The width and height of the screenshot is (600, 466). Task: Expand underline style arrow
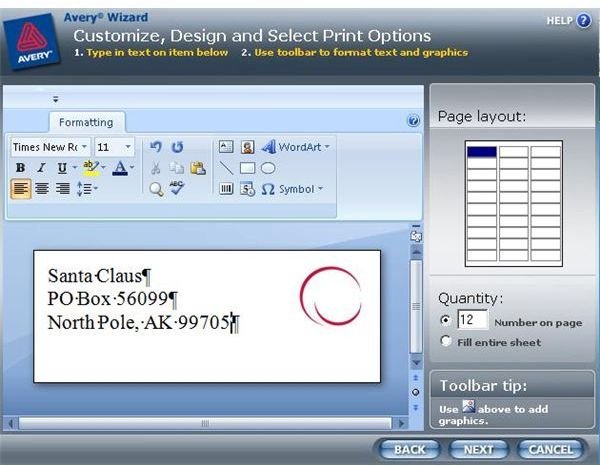(74, 168)
